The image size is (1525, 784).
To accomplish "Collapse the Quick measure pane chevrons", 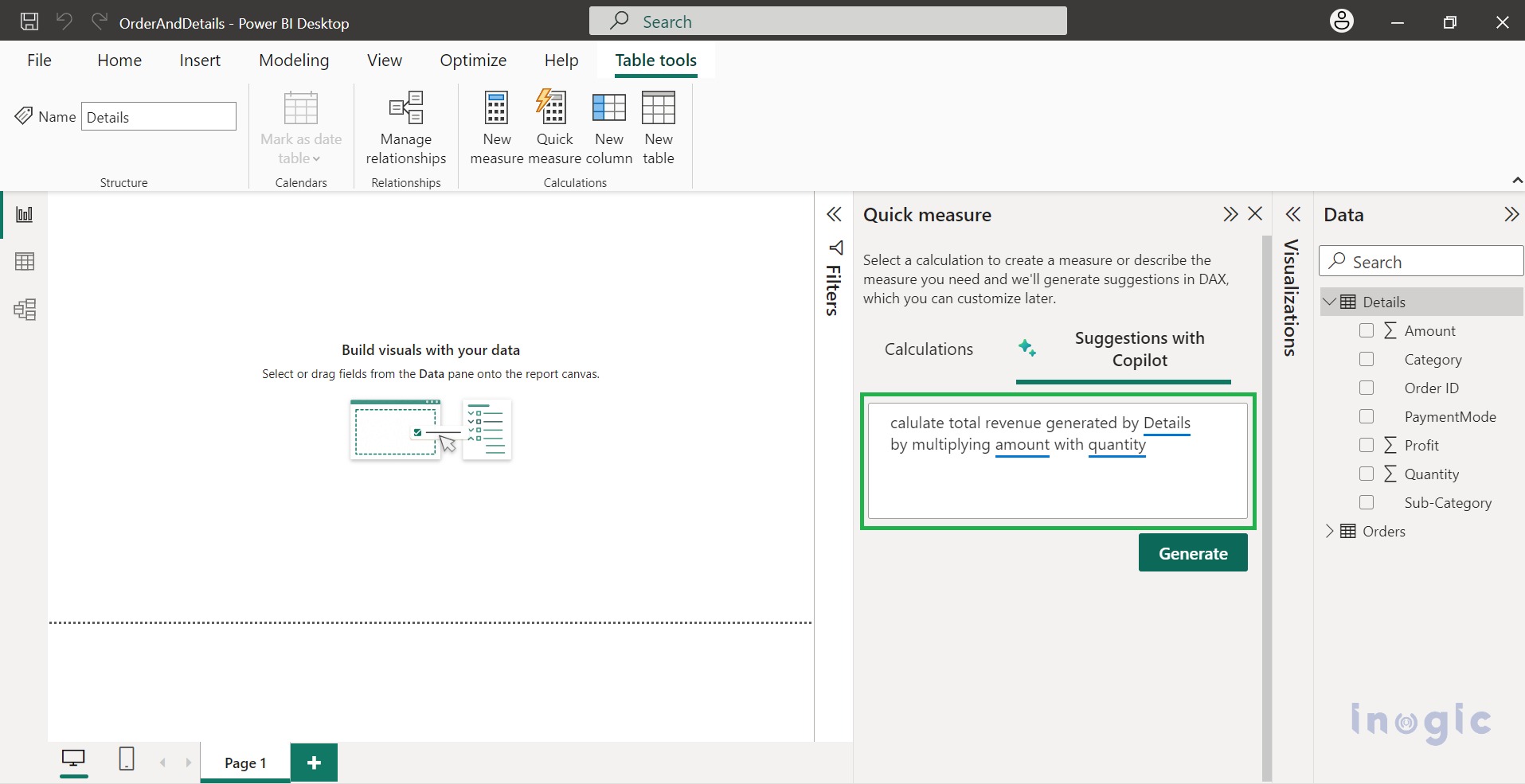I will [x=1230, y=213].
